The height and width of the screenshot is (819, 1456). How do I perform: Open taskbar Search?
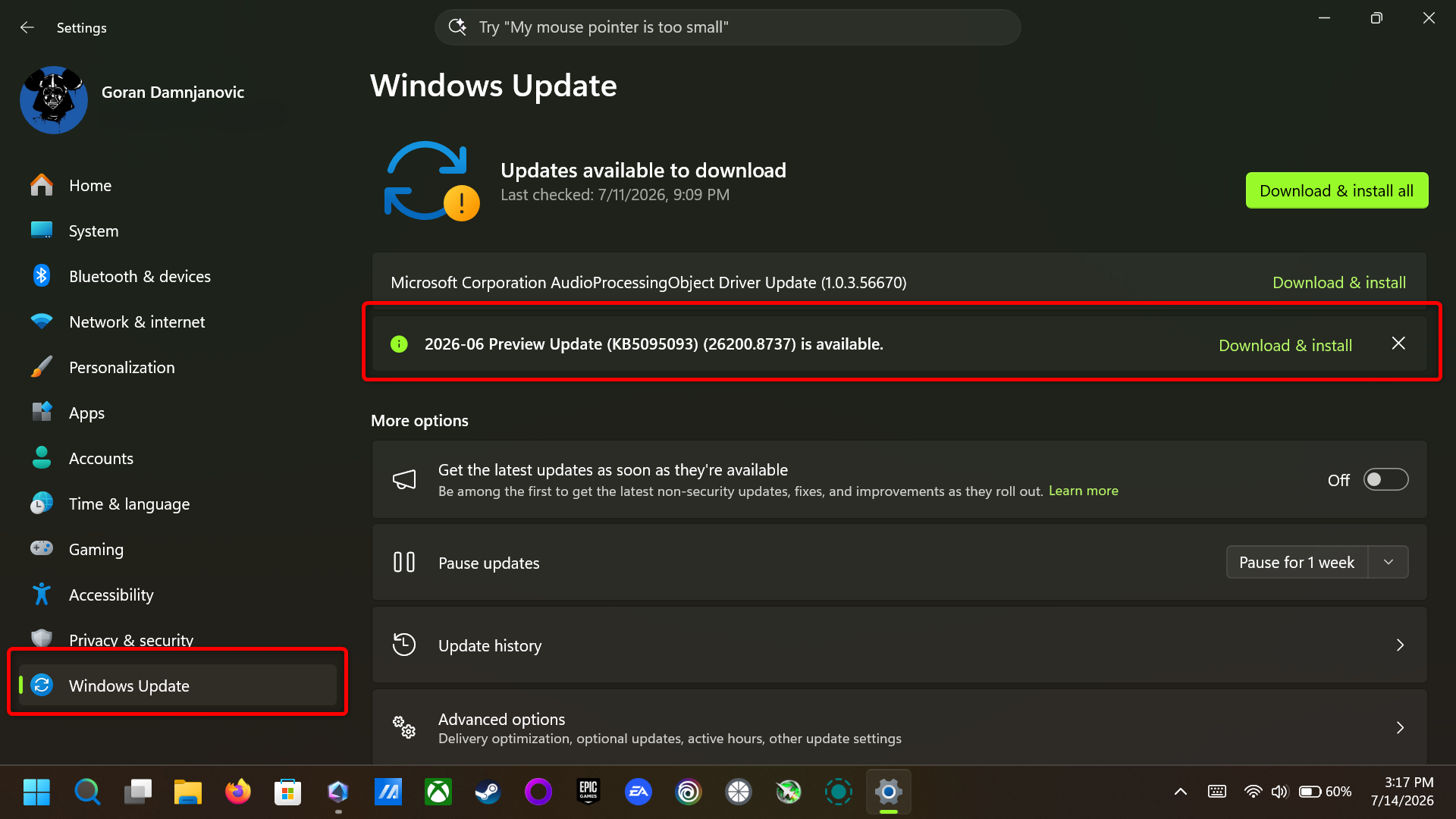click(87, 792)
